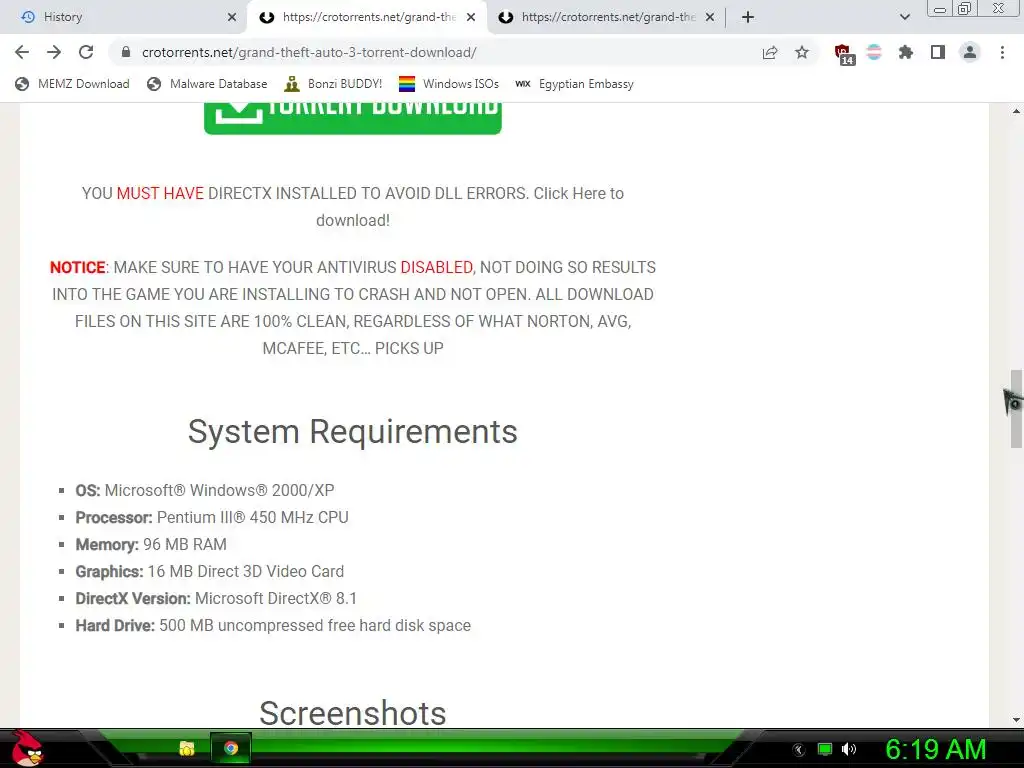Expand the tab search dropdown arrow
This screenshot has width=1024, height=768.
click(904, 17)
